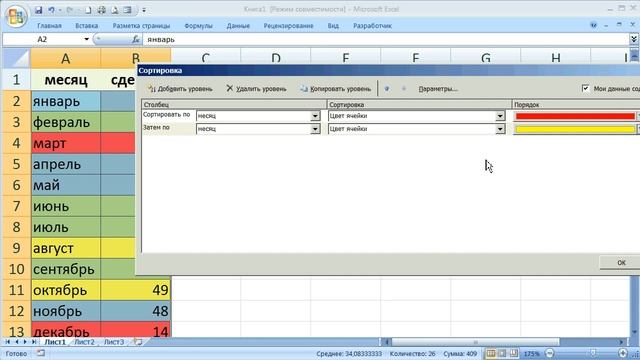Click the yellow order color swatch
Viewport: 640px width, 360px height.
(575, 129)
